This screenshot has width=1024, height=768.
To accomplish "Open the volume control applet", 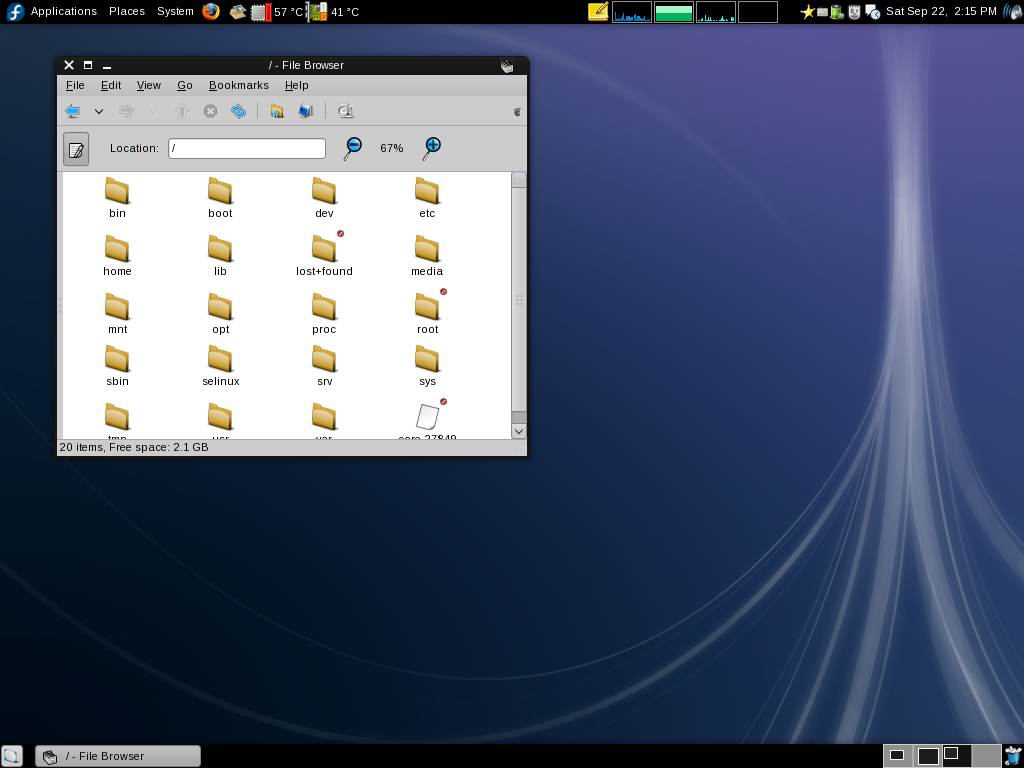I will [1012, 12].
